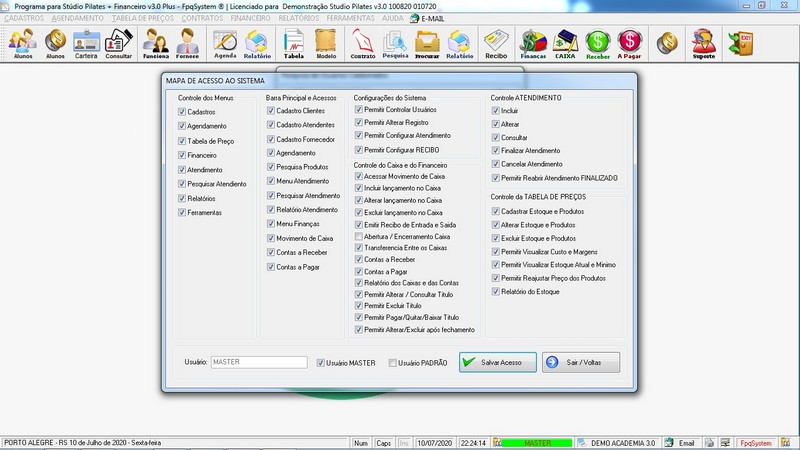800x450 pixels.
Task: Open the Funciona employees icon
Action: (156, 44)
